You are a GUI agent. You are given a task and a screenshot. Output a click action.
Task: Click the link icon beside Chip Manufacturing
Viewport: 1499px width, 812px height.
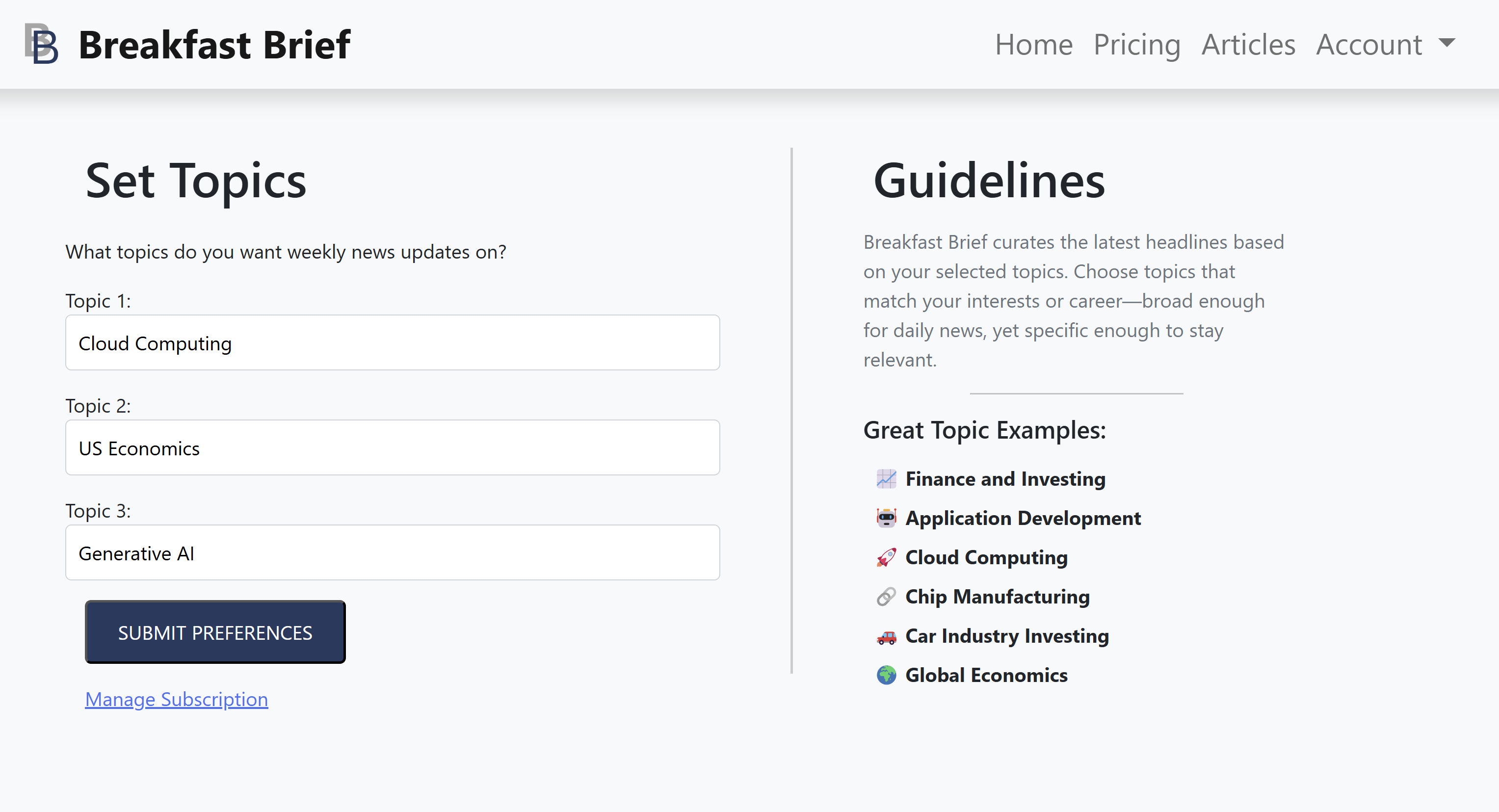[x=886, y=596]
